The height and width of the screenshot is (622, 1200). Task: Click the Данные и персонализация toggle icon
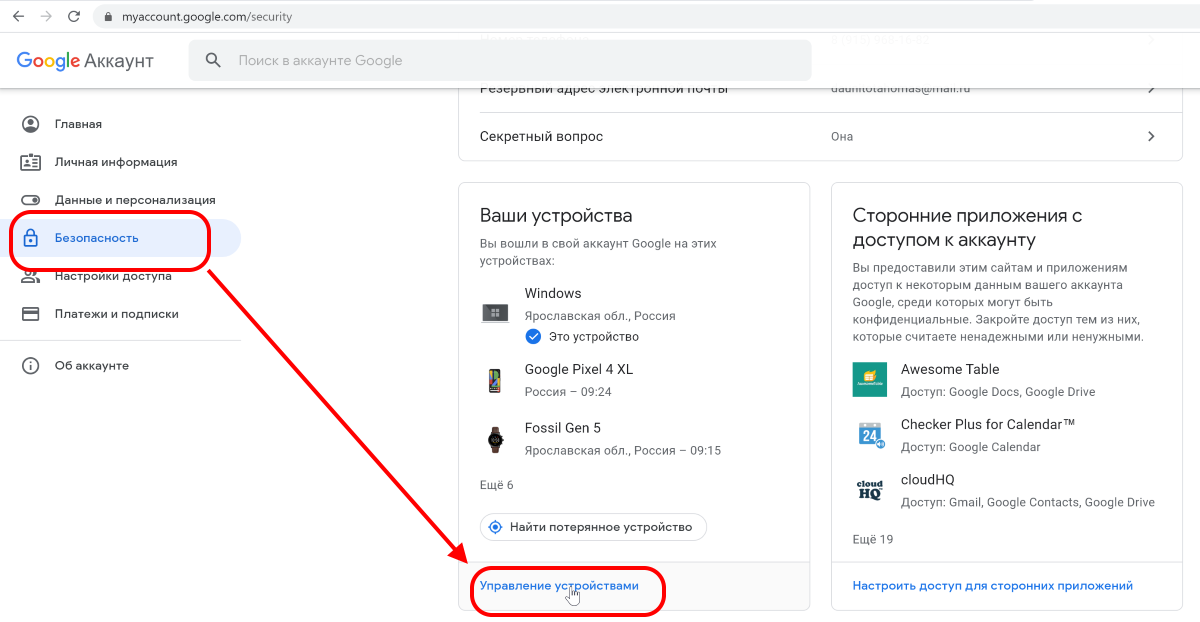(31, 200)
